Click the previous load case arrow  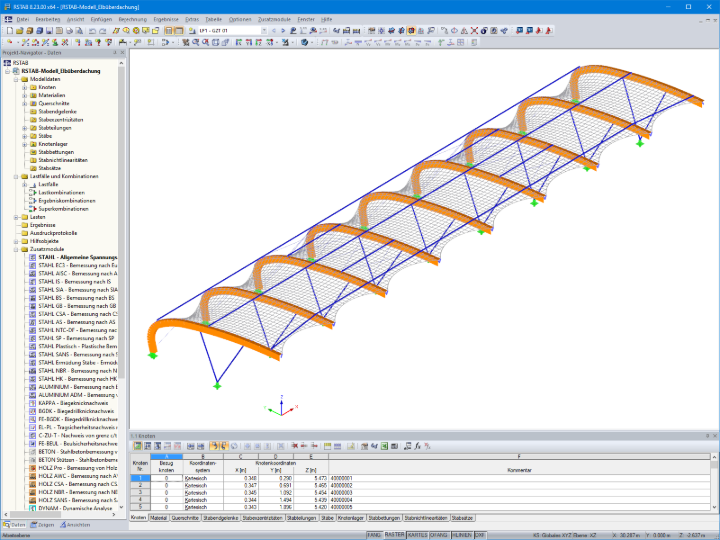click(x=274, y=31)
